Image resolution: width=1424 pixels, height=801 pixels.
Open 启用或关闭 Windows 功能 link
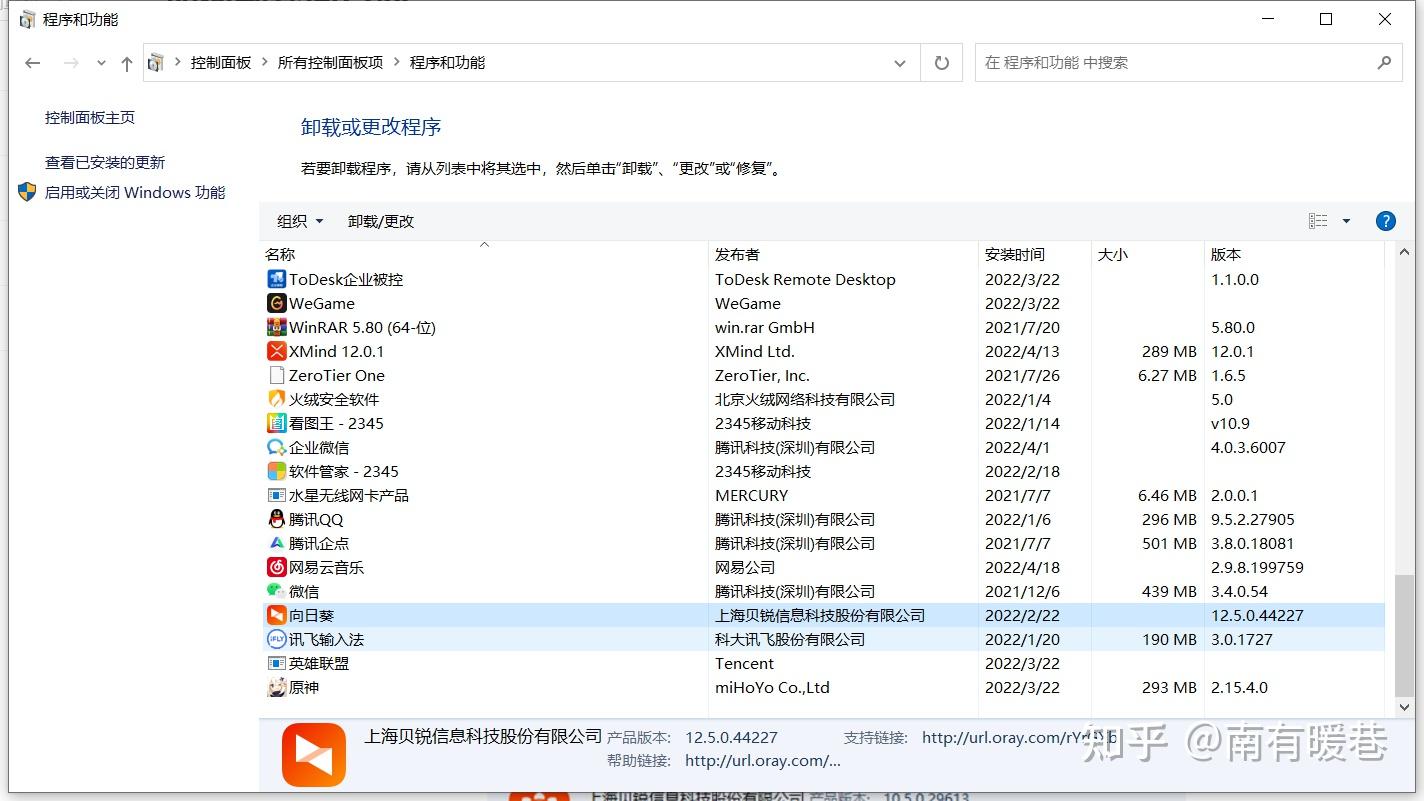[x=135, y=192]
